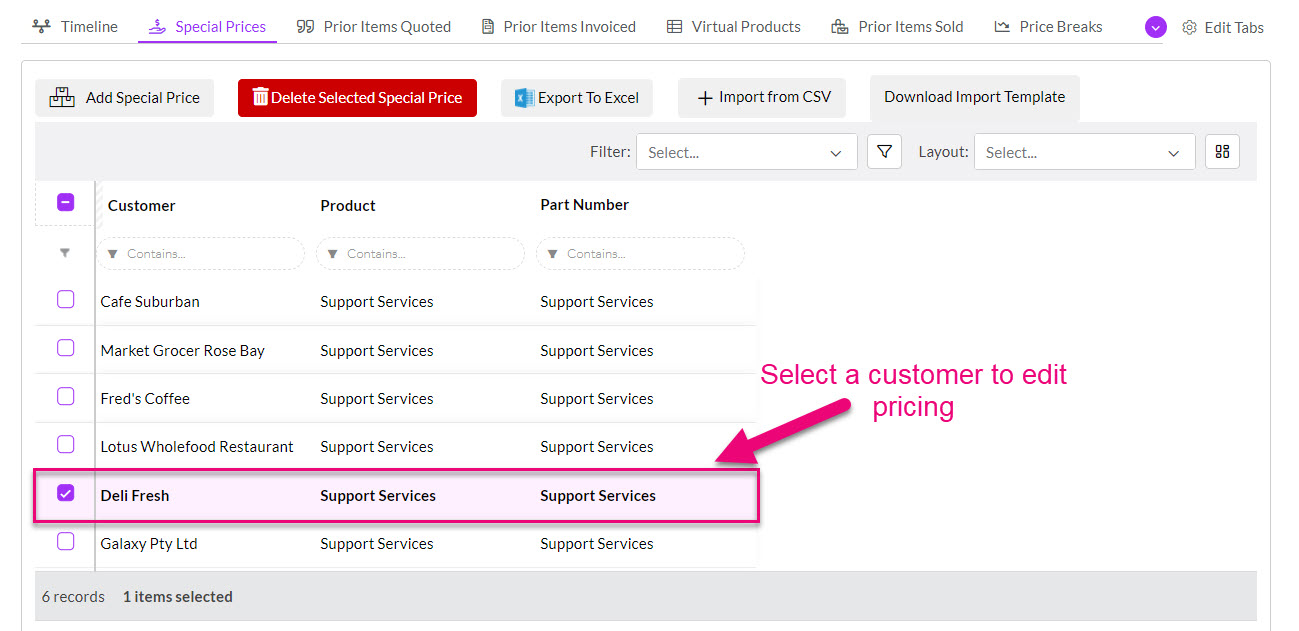Click the Excel icon in Export To Excel
The image size is (1299, 631).
point(523,98)
